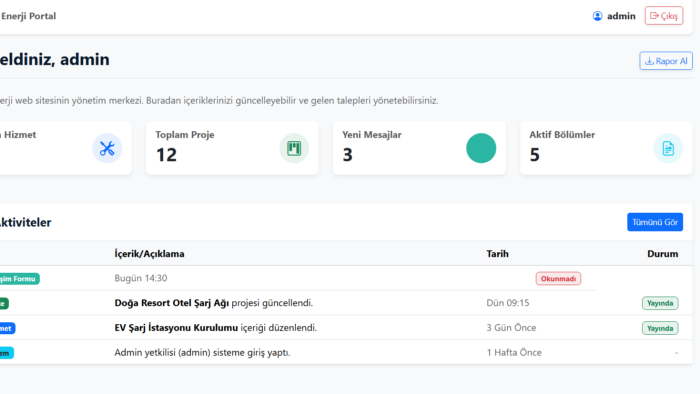Click the admin username in header

point(621,16)
